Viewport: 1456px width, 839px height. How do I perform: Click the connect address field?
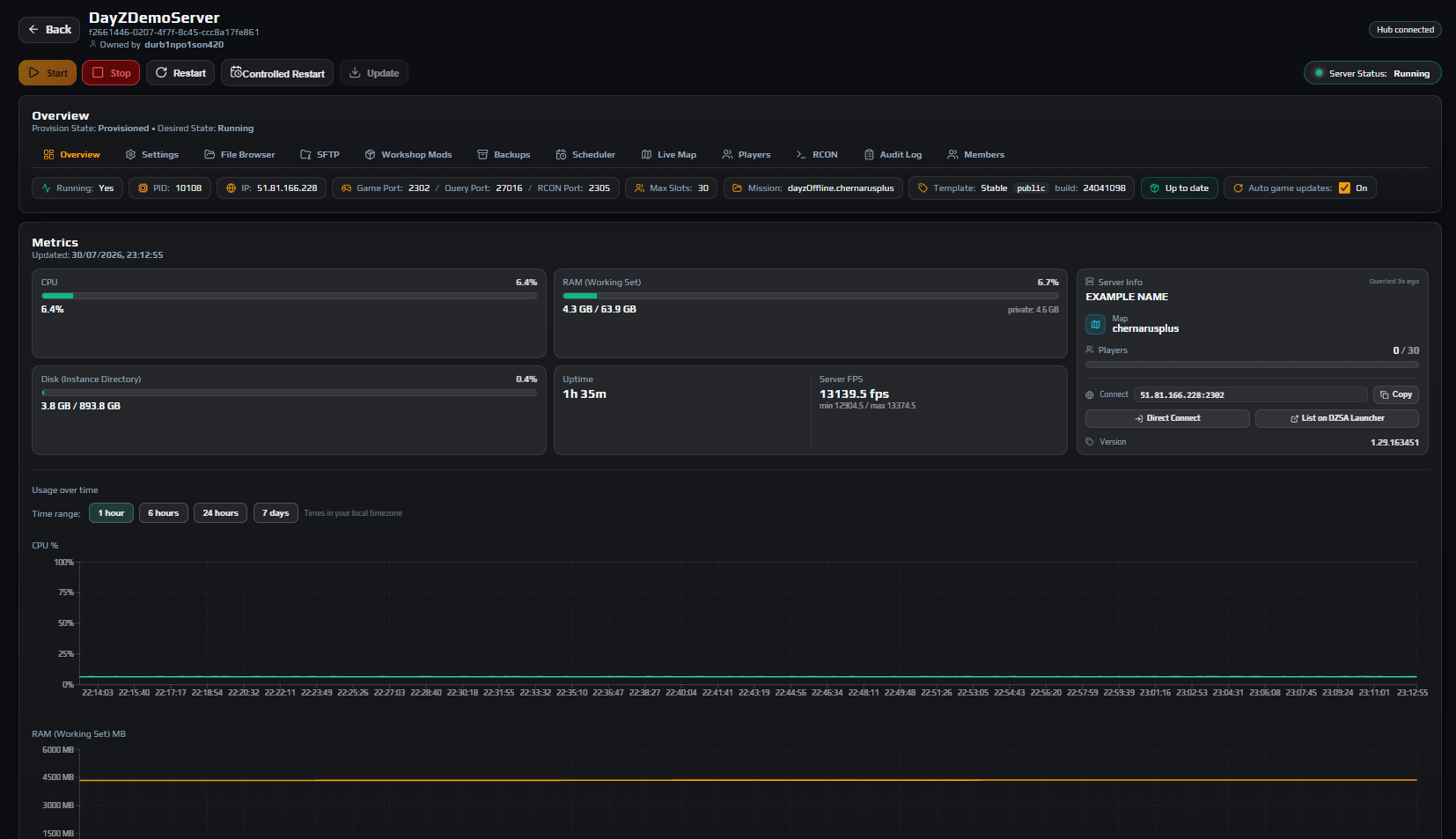click(x=1251, y=394)
